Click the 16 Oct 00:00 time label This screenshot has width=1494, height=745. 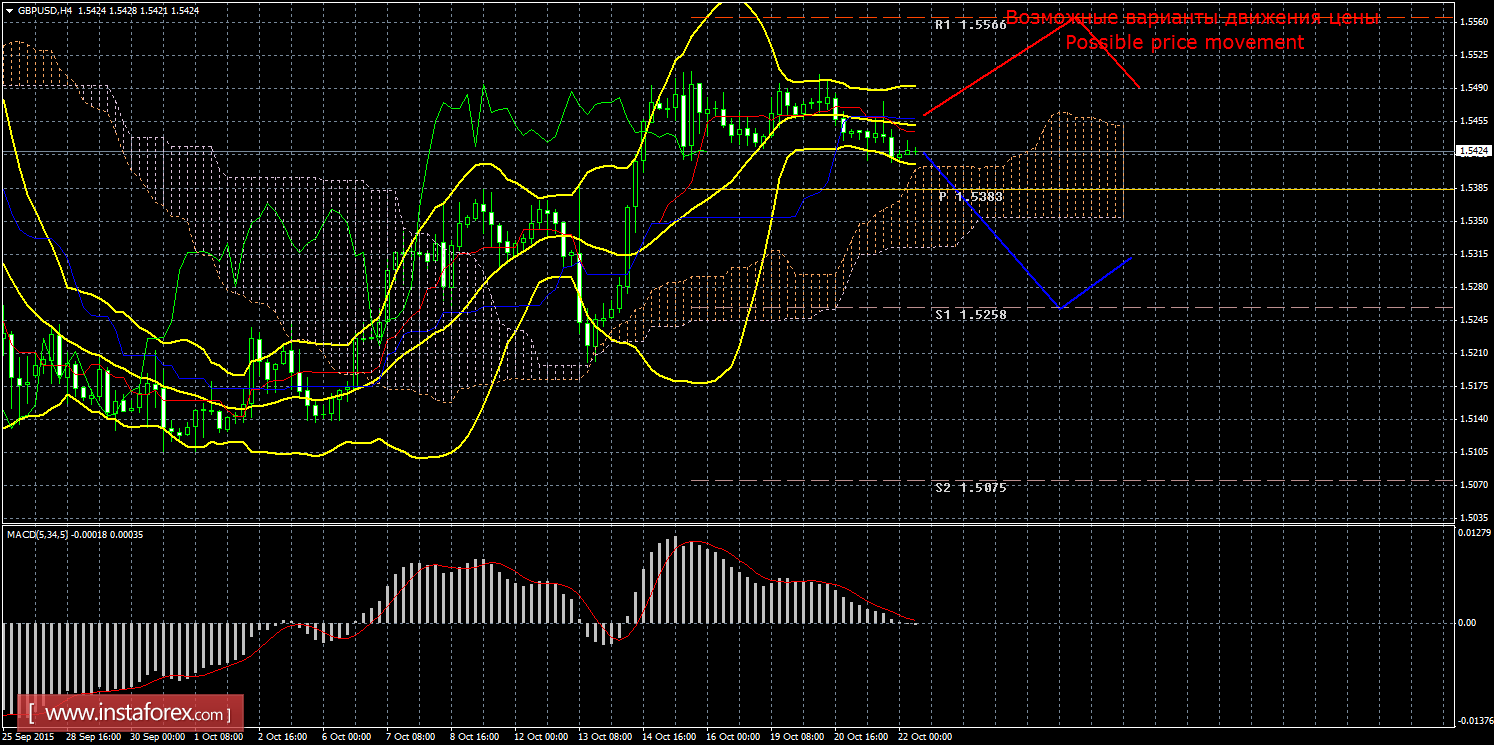coord(732,737)
